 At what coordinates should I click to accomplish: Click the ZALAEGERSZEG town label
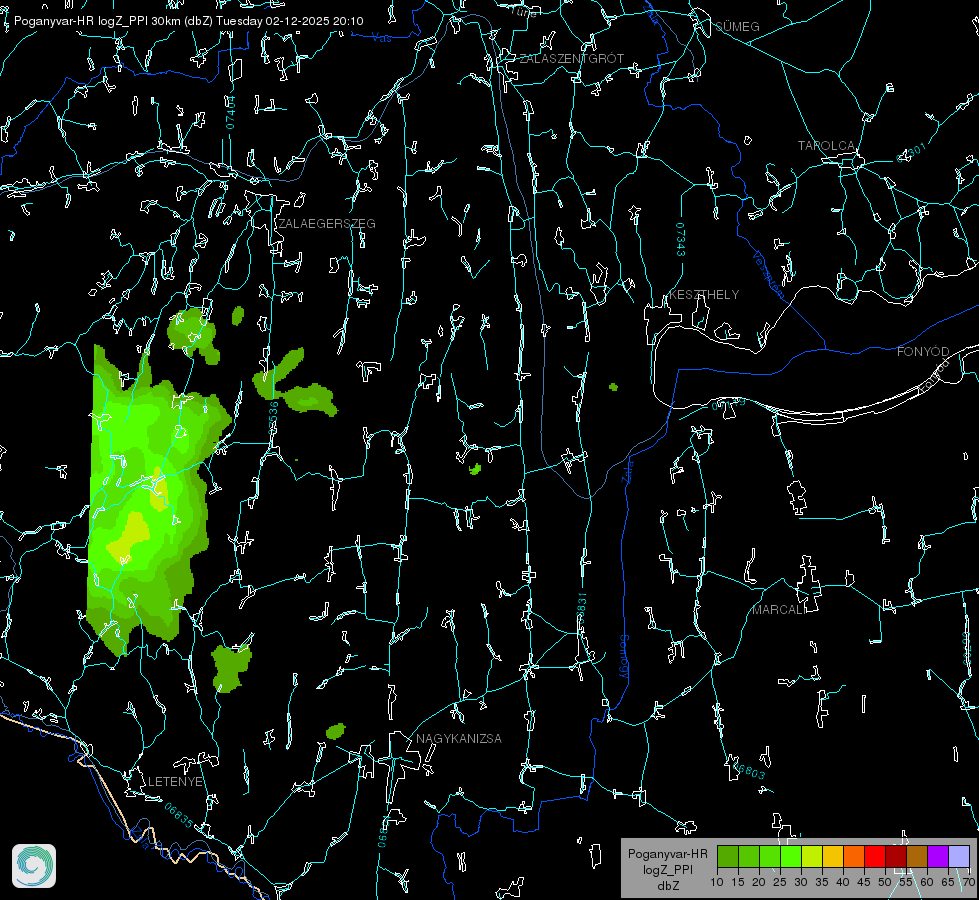(327, 224)
